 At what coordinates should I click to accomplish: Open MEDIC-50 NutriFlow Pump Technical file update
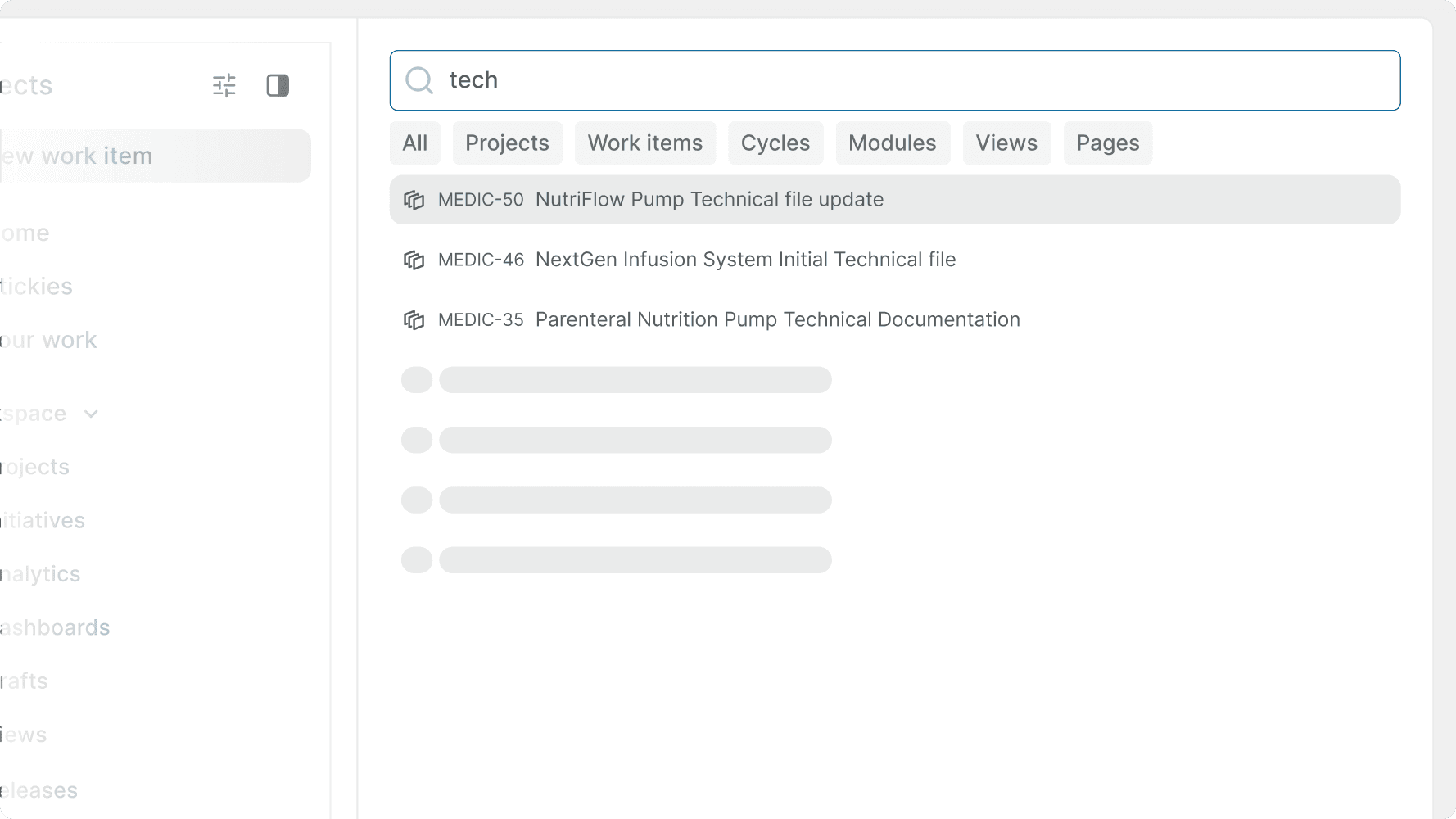(x=709, y=199)
